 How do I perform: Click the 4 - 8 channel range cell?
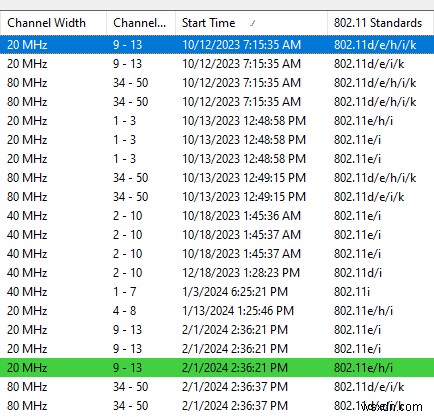tap(124, 311)
